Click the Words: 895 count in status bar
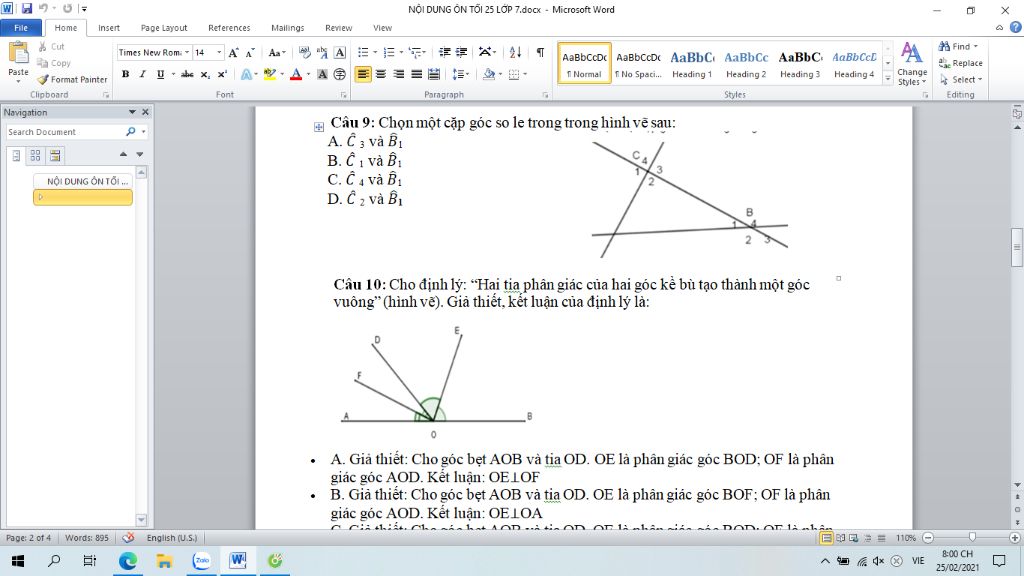Viewport: 1024px width, 576px height. 87,537
